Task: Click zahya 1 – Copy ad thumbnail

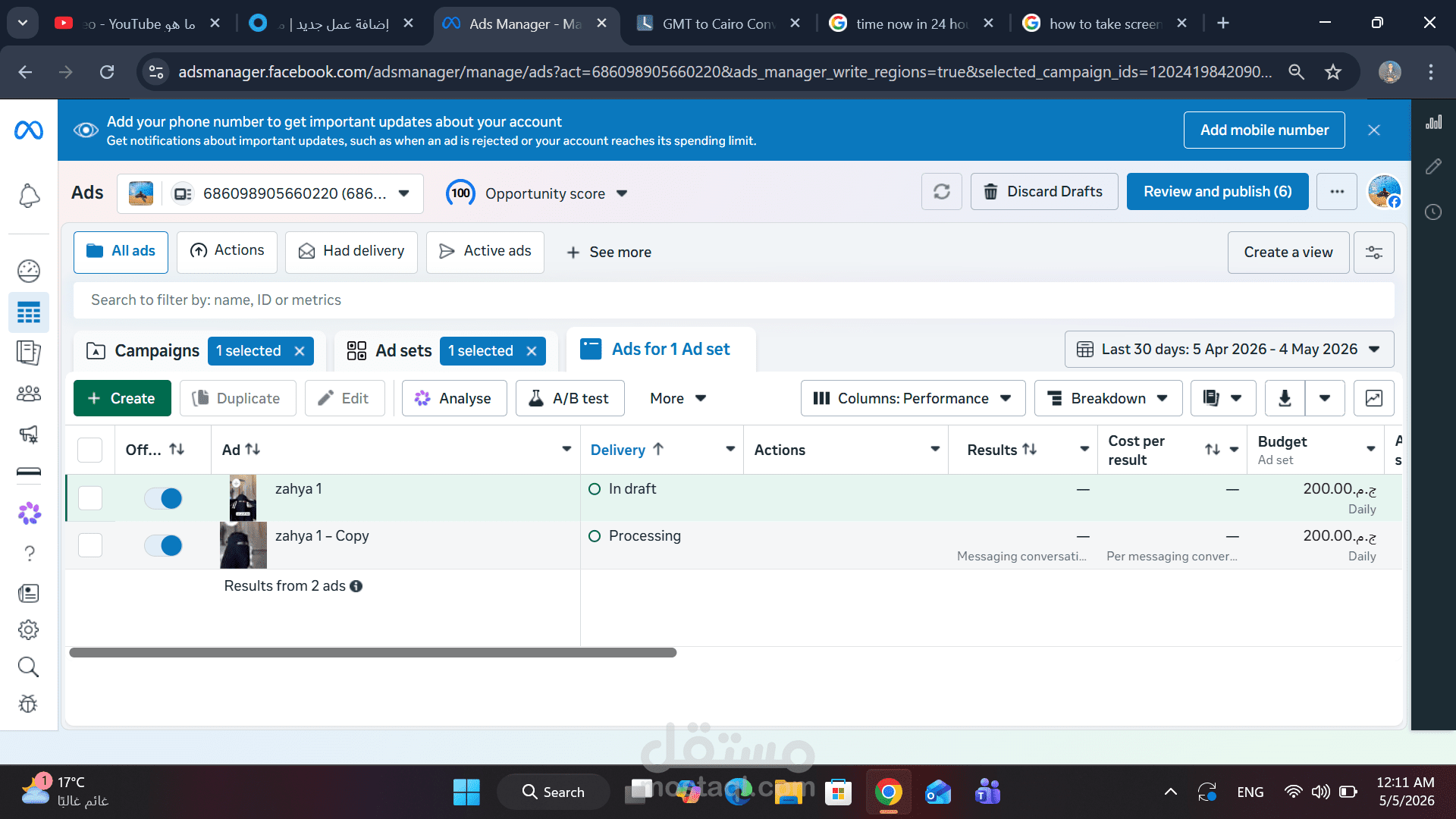Action: click(x=243, y=545)
